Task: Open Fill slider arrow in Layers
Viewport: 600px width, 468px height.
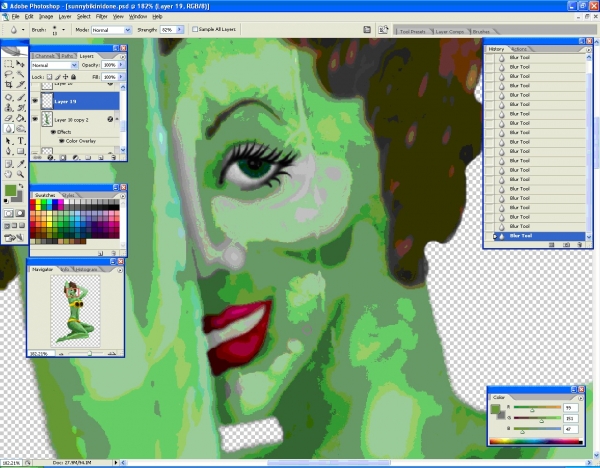Action: pyautogui.click(x=121, y=77)
